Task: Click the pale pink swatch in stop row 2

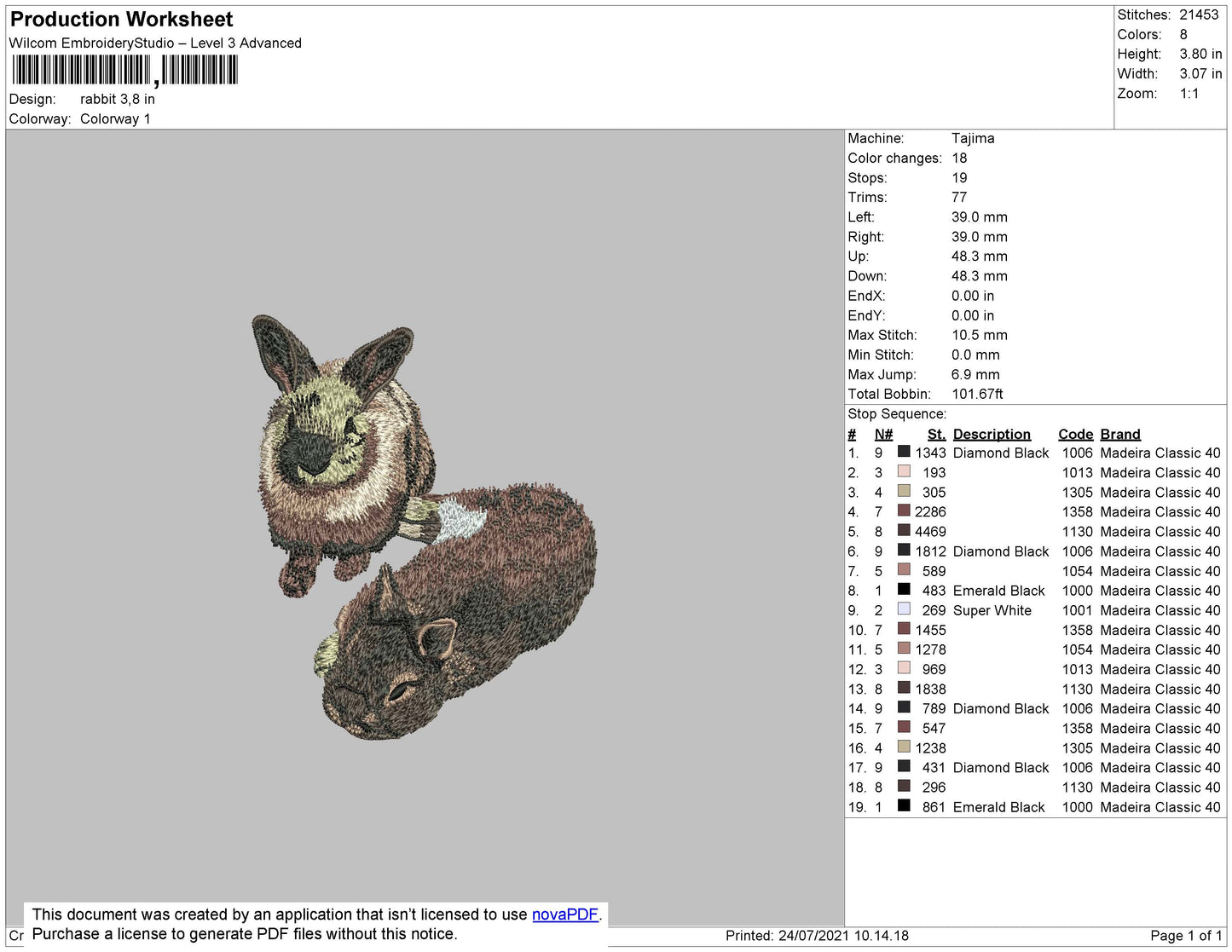Action: (x=904, y=471)
